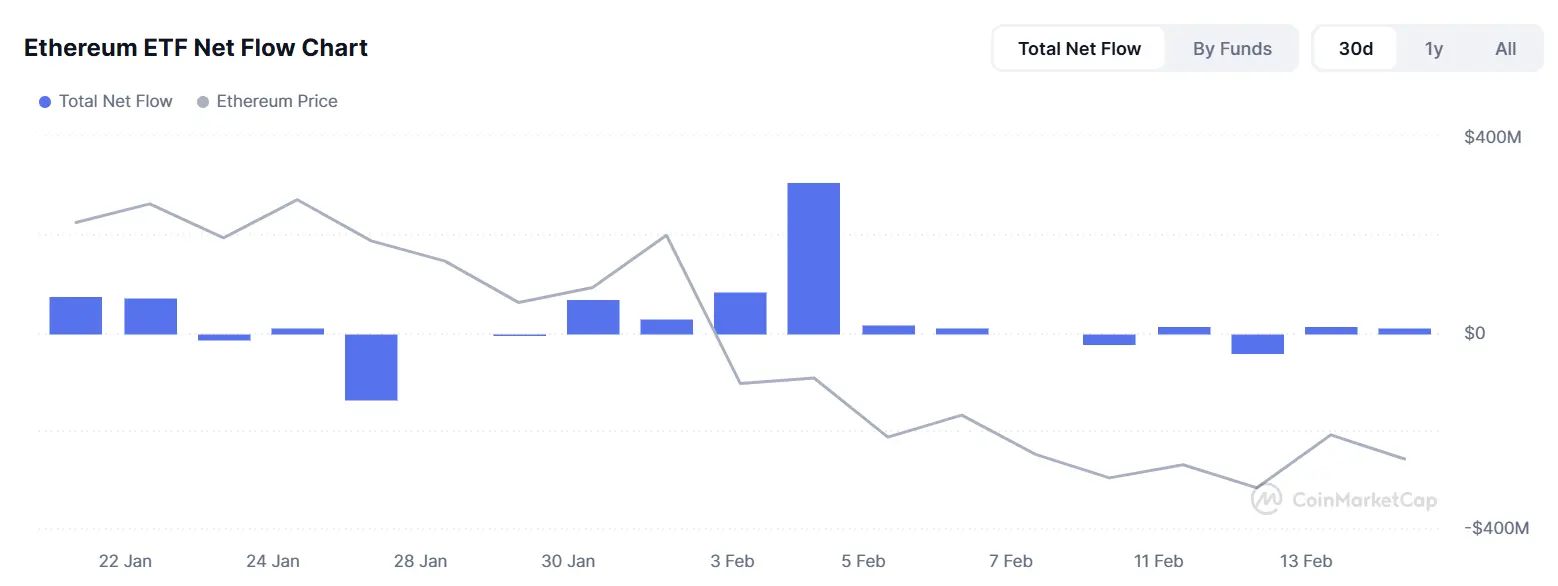The image size is (1558, 586).
Task: Click the Ethereum Price legend label
Action: [x=277, y=102]
